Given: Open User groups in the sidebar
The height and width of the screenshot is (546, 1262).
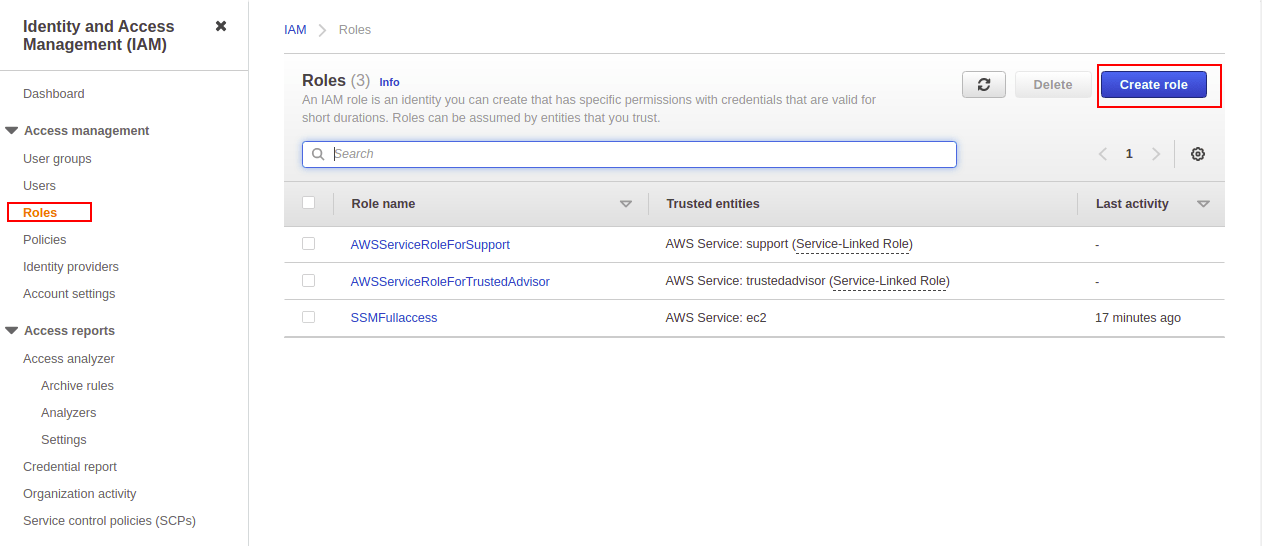Looking at the screenshot, I should tap(57, 159).
